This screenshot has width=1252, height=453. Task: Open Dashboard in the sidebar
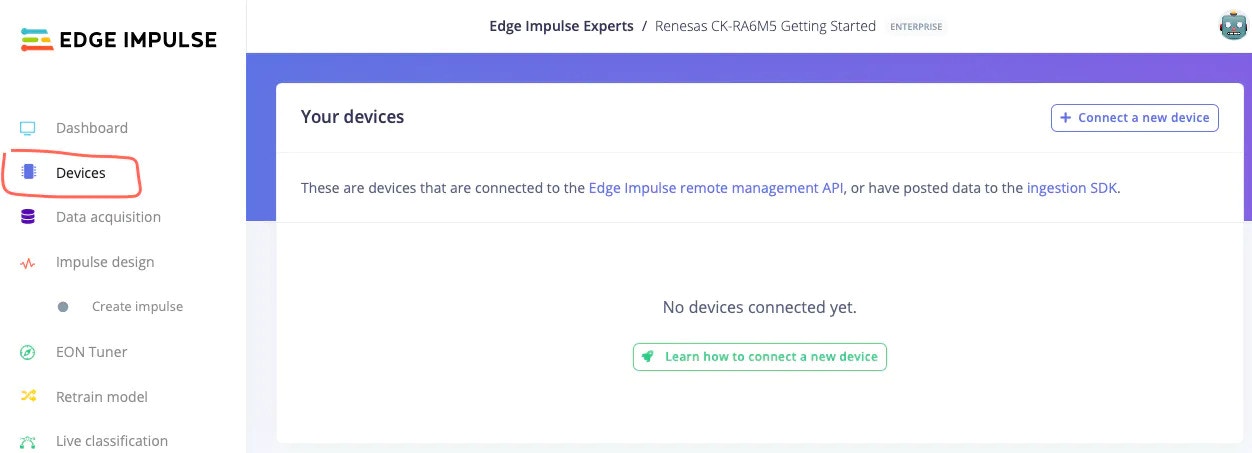(92, 128)
